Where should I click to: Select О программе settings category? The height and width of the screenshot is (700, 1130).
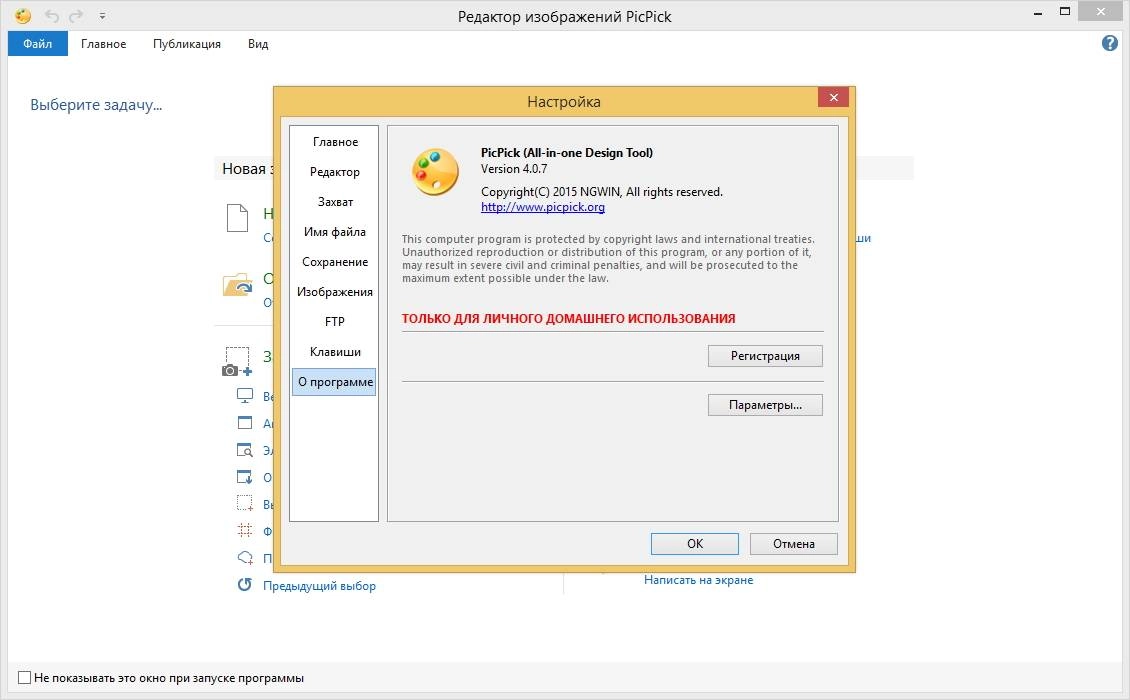334,382
